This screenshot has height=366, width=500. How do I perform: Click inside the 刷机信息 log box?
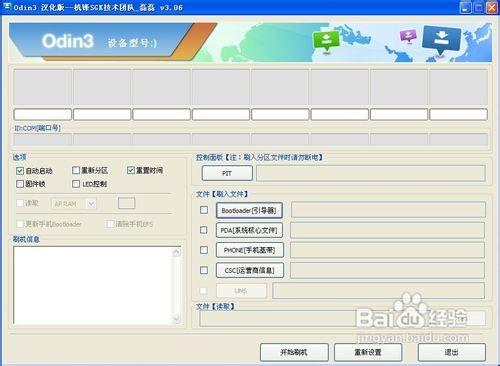[93, 285]
